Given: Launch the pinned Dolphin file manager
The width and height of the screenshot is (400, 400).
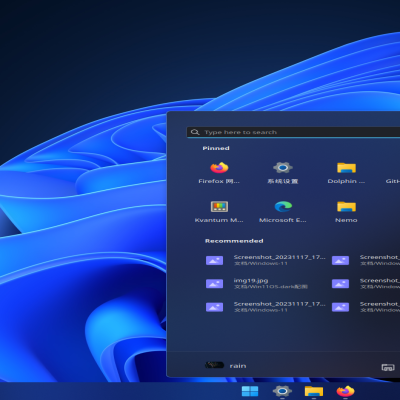Looking at the screenshot, I should tap(346, 173).
